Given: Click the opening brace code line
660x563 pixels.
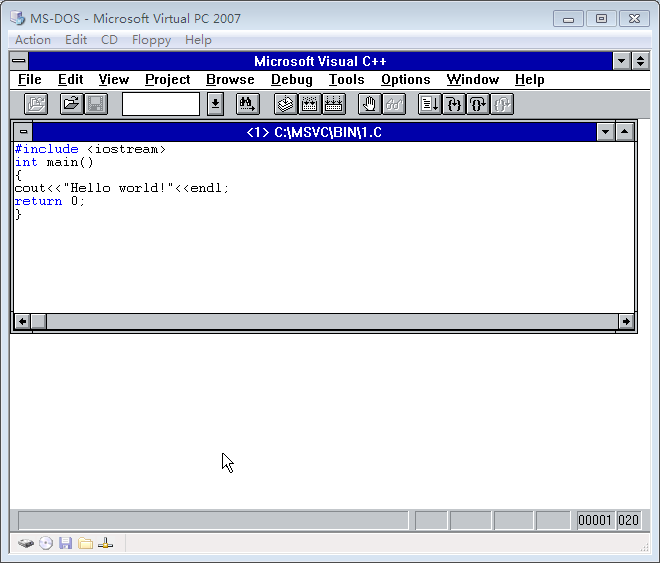Looking at the screenshot, I should coord(18,175).
